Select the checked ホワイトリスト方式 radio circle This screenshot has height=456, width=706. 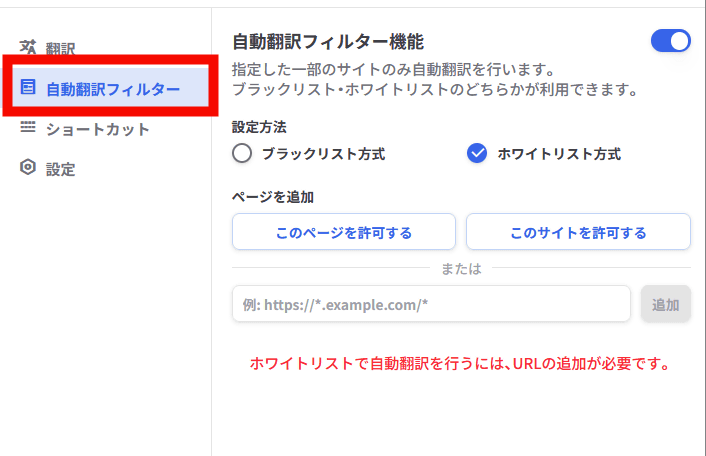click(x=477, y=154)
